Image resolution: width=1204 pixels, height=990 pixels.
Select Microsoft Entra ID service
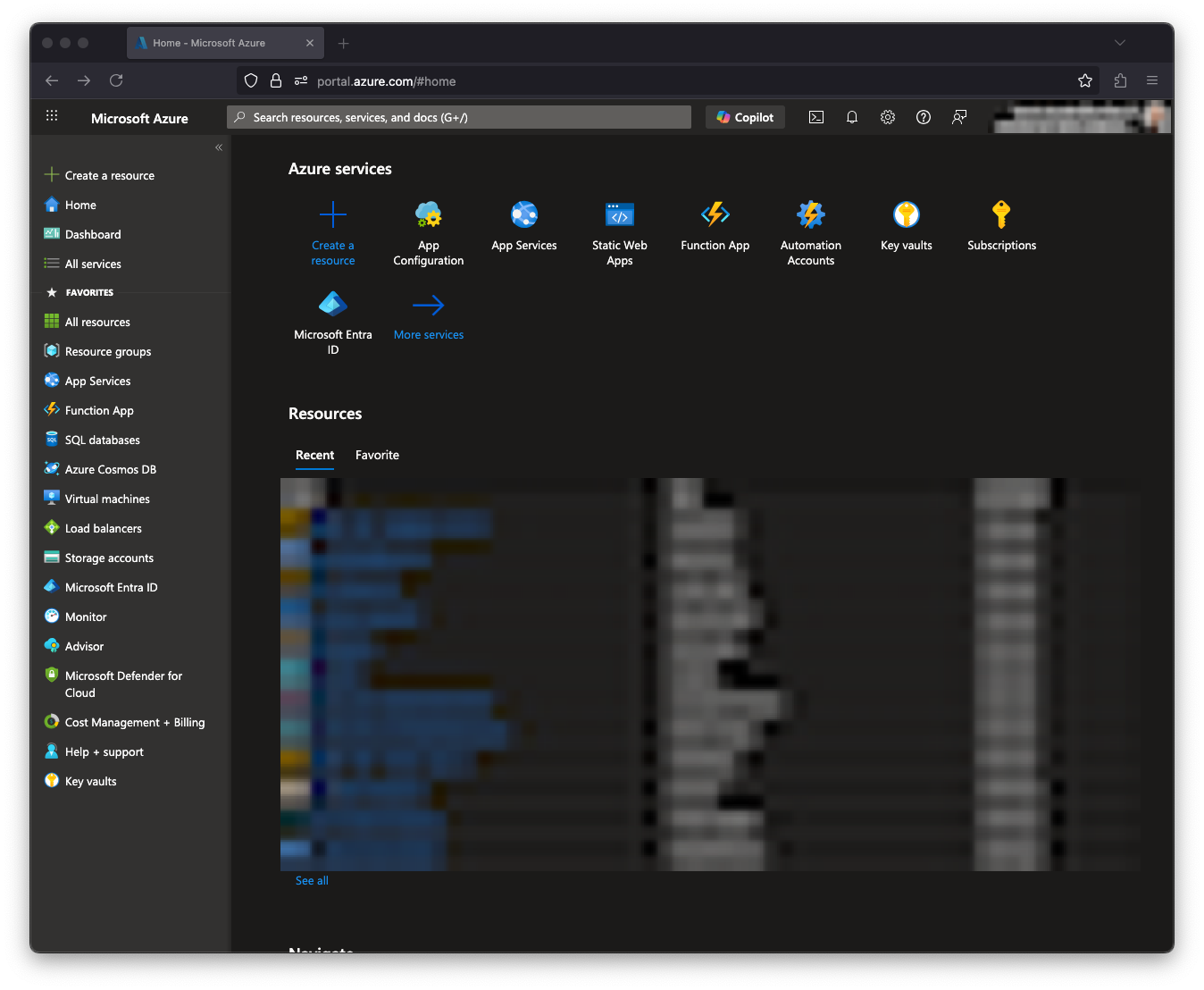[333, 322]
